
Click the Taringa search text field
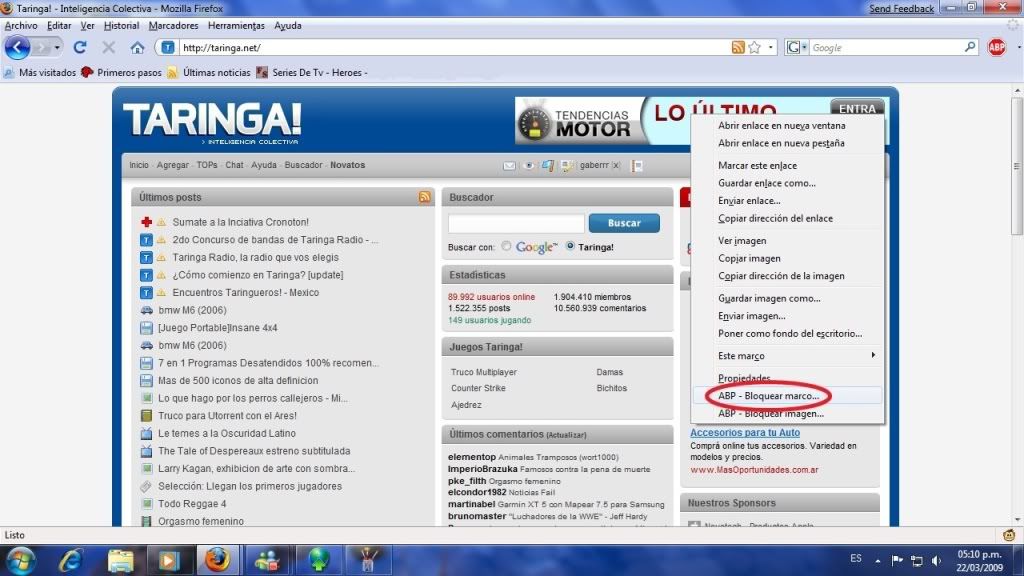click(516, 223)
